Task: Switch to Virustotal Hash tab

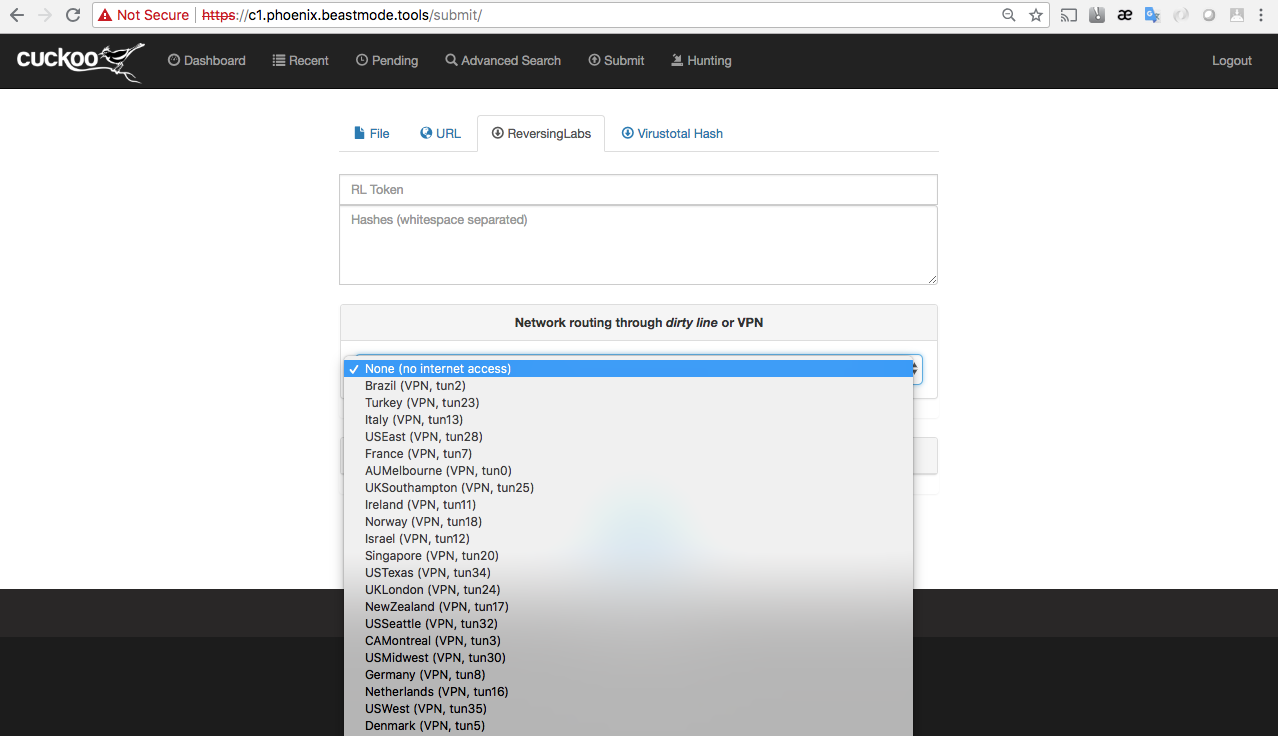Action: [x=672, y=133]
